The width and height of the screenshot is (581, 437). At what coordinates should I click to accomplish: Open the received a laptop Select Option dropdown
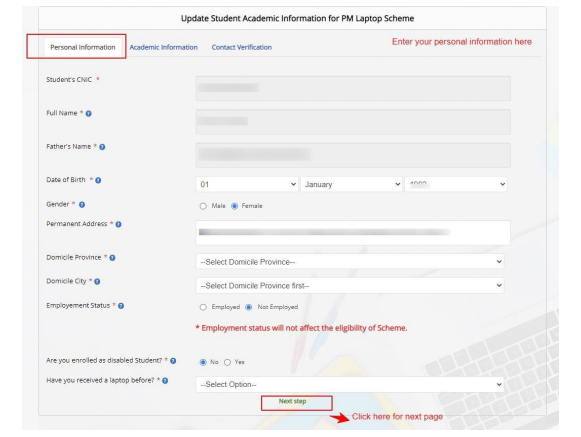pos(350,384)
